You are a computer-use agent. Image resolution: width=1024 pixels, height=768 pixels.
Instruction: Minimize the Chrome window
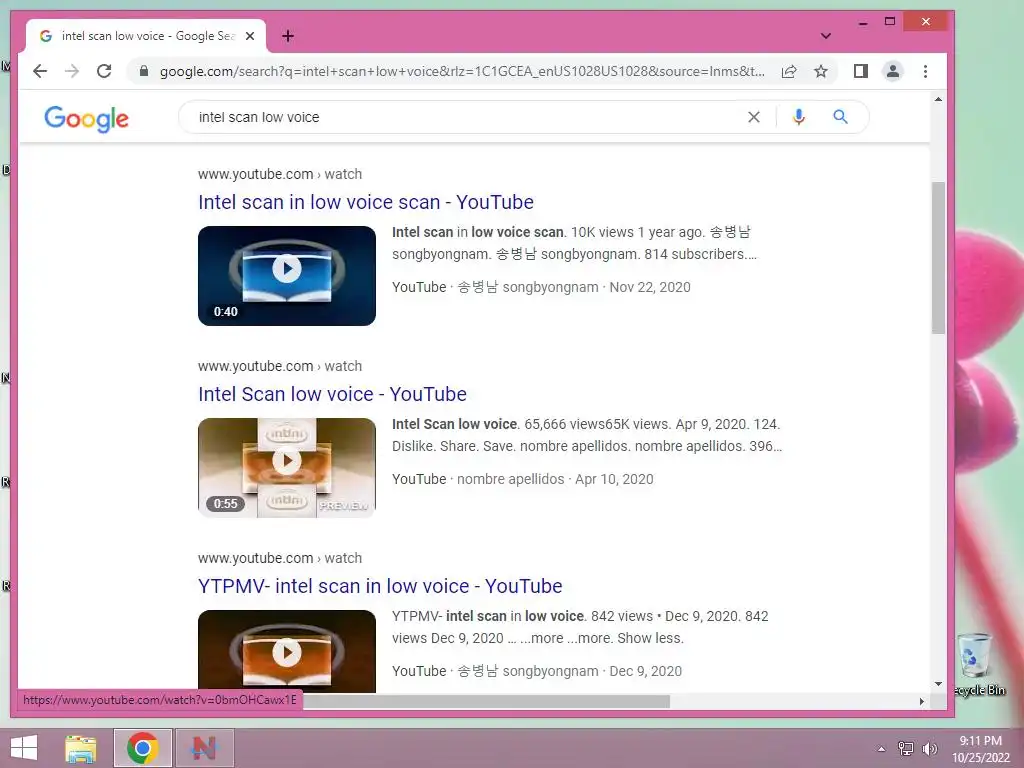point(863,22)
